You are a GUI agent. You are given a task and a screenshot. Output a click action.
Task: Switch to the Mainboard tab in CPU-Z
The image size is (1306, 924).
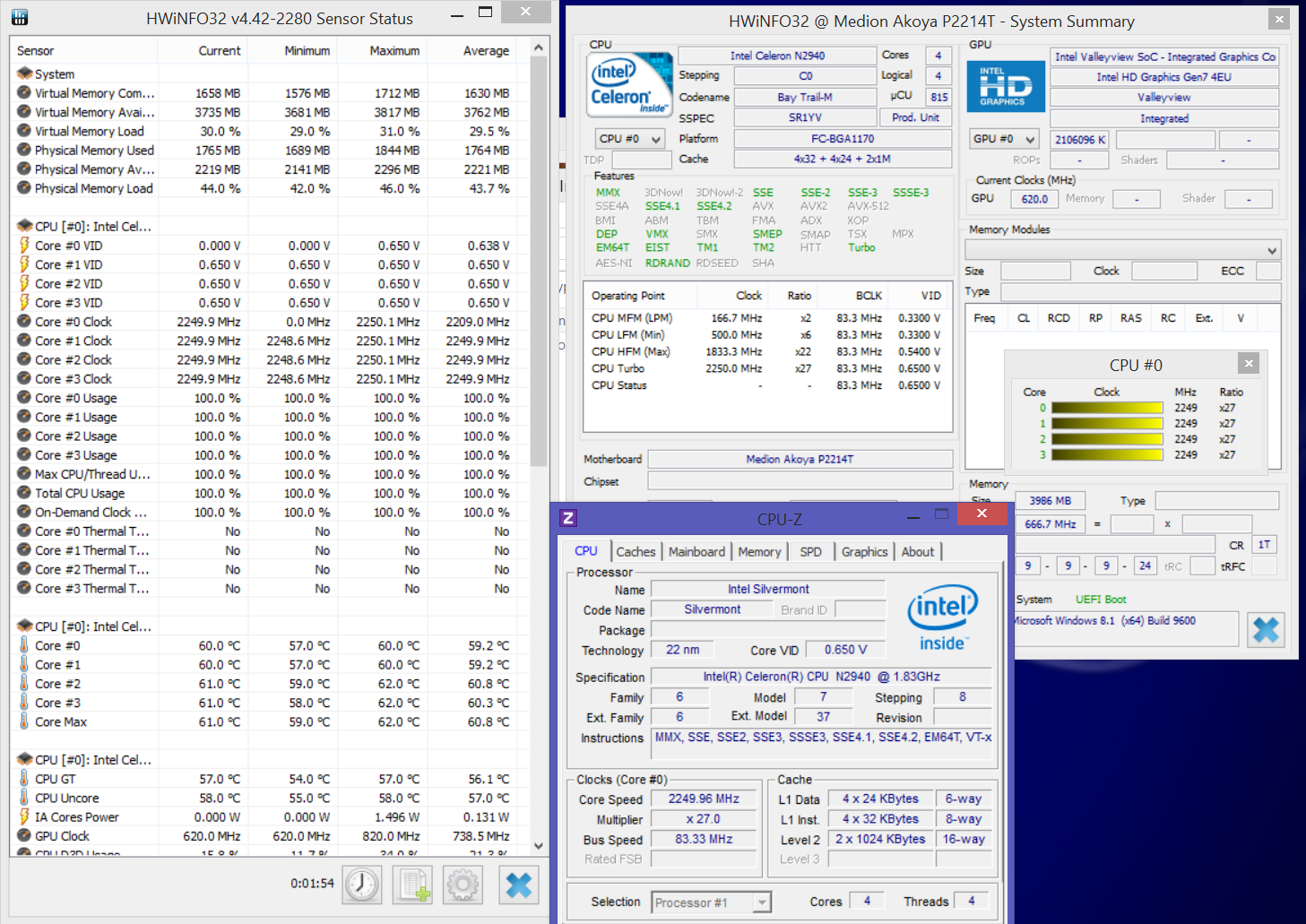click(696, 552)
